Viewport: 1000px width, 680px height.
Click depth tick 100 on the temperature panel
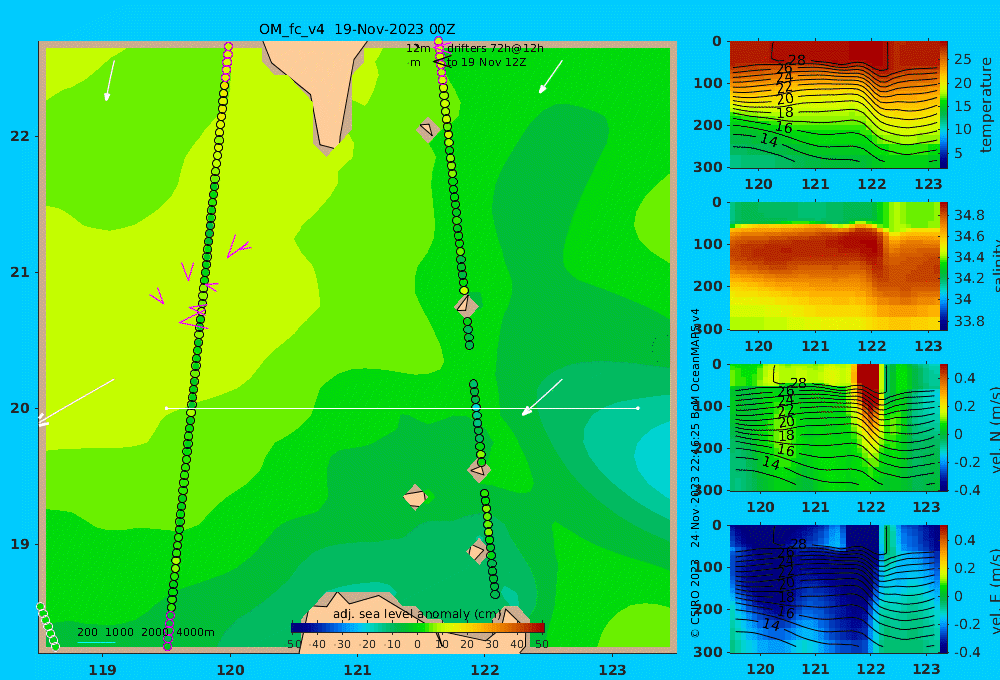(707, 83)
